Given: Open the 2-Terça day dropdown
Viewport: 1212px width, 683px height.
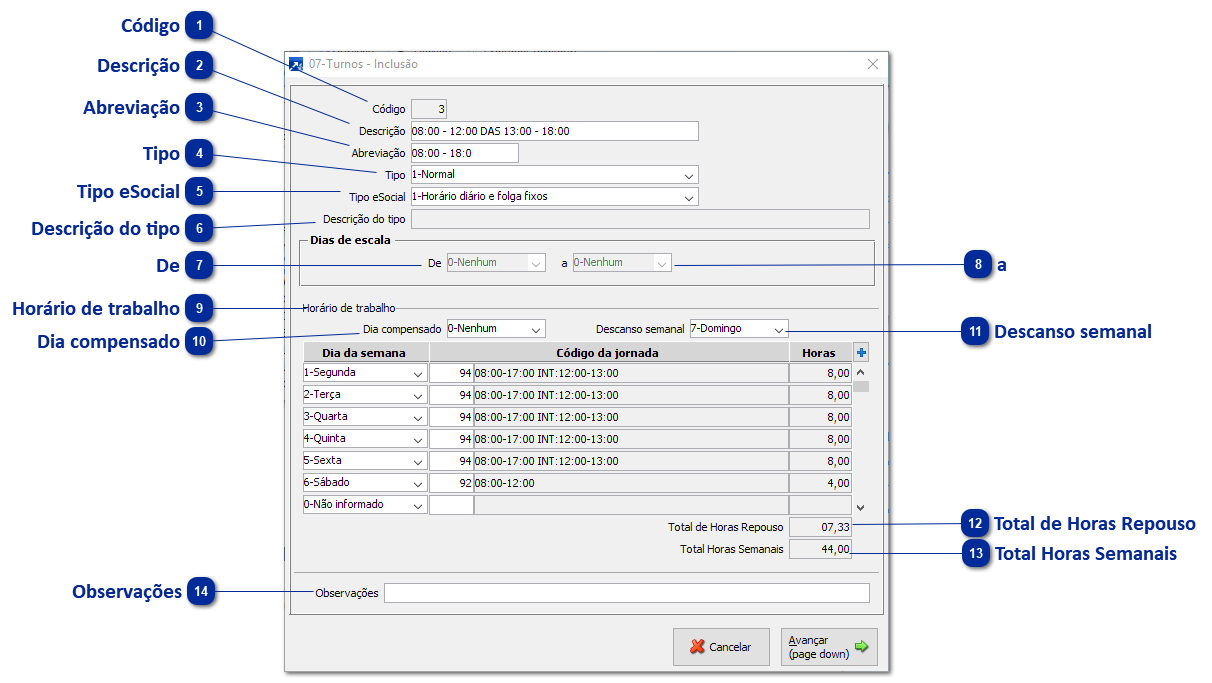Looking at the screenshot, I should point(365,395).
